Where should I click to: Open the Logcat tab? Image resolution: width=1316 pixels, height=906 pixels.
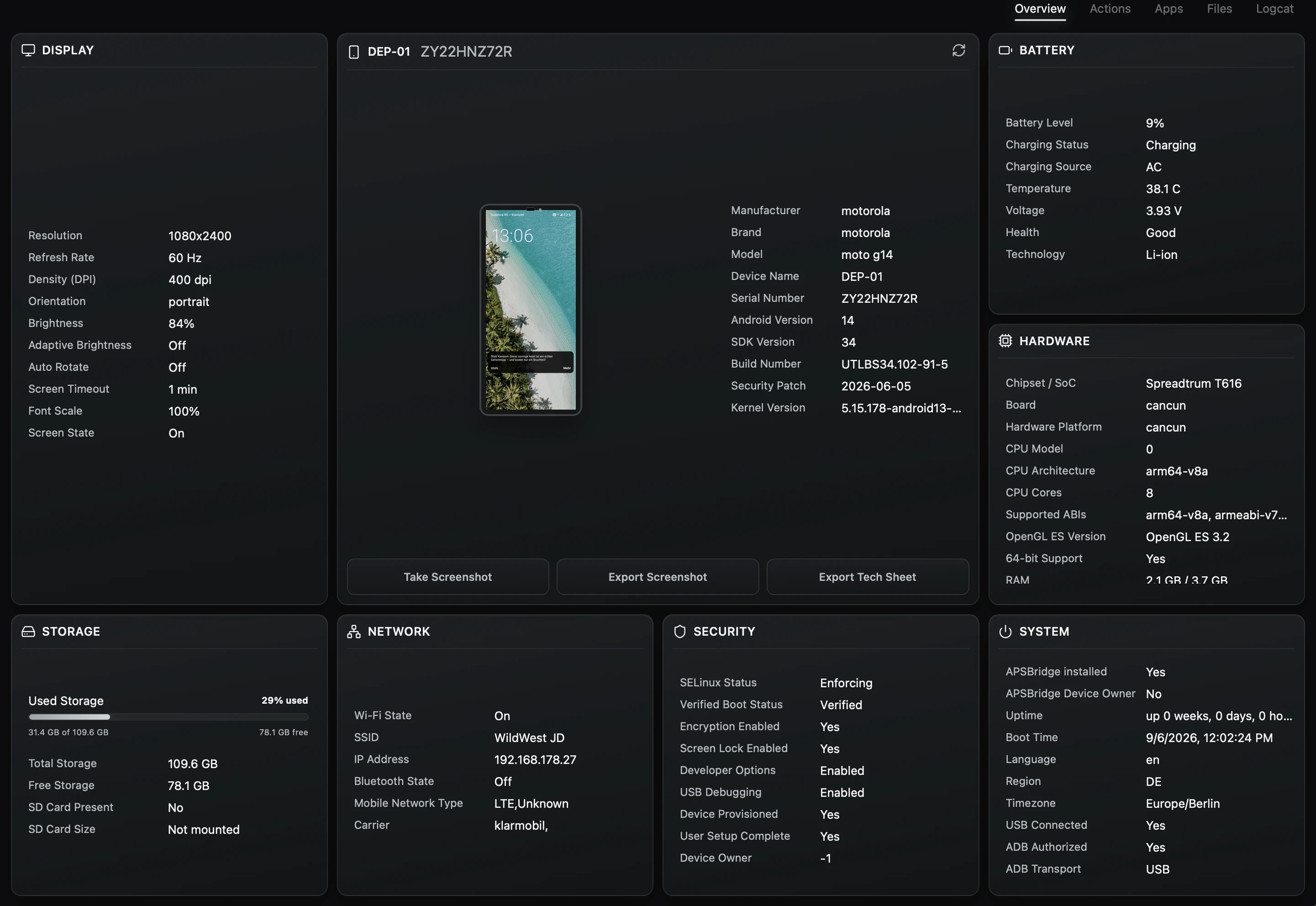[x=1274, y=9]
